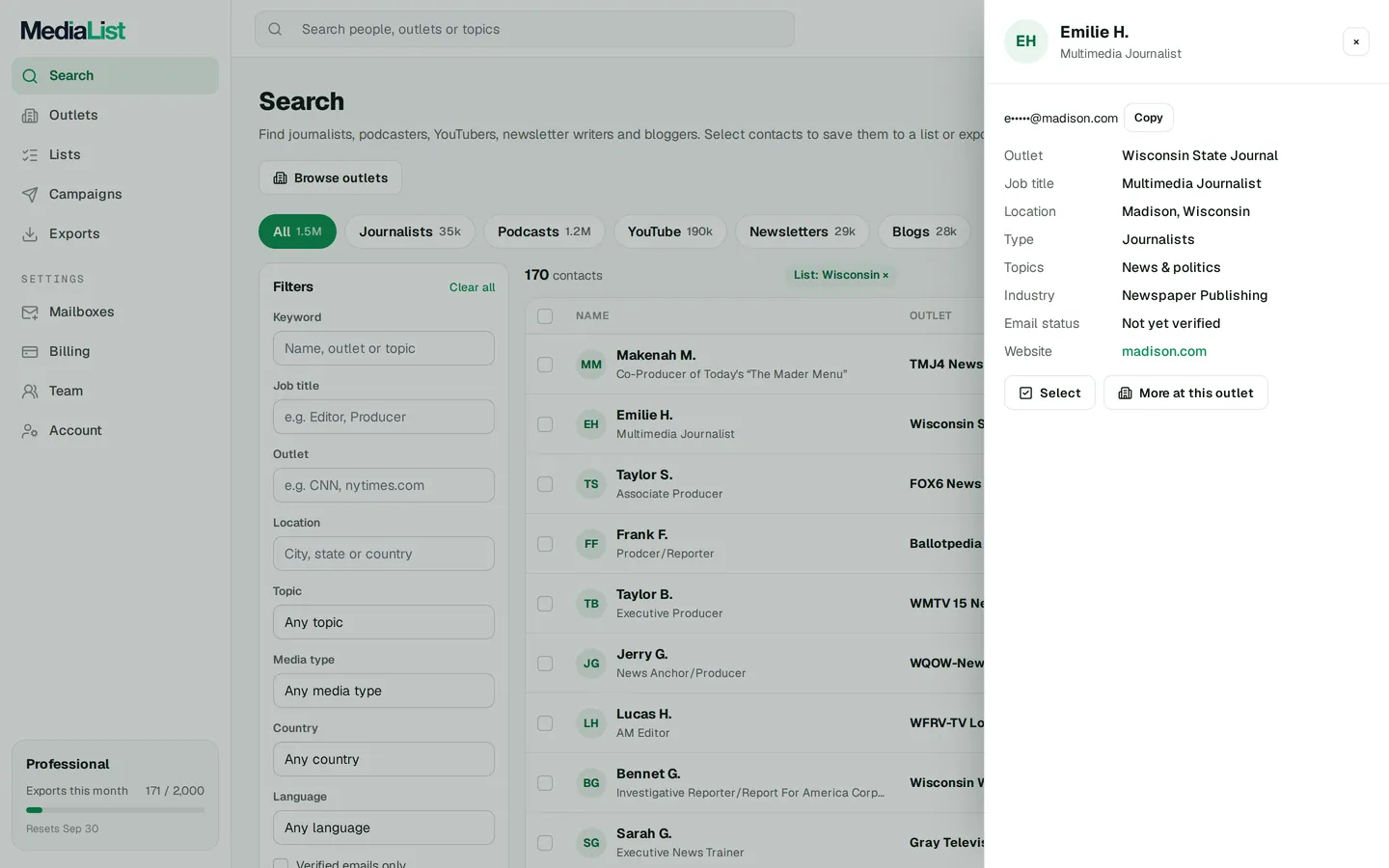Screen dimensions: 1389x868
Task: Check the box for Emilie H. row
Action: (x=545, y=424)
